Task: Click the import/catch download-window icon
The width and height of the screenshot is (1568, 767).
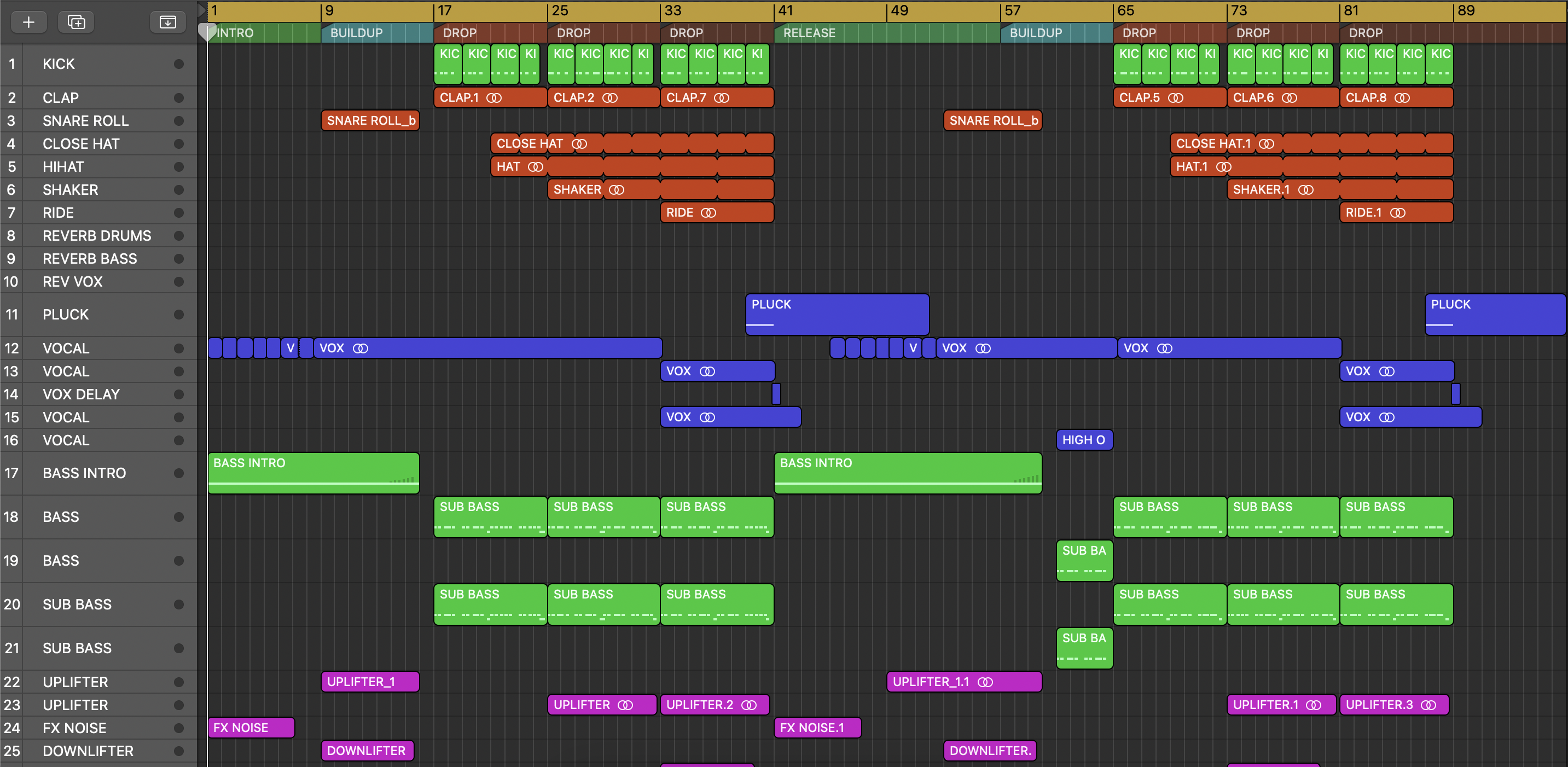Action: pos(167,22)
